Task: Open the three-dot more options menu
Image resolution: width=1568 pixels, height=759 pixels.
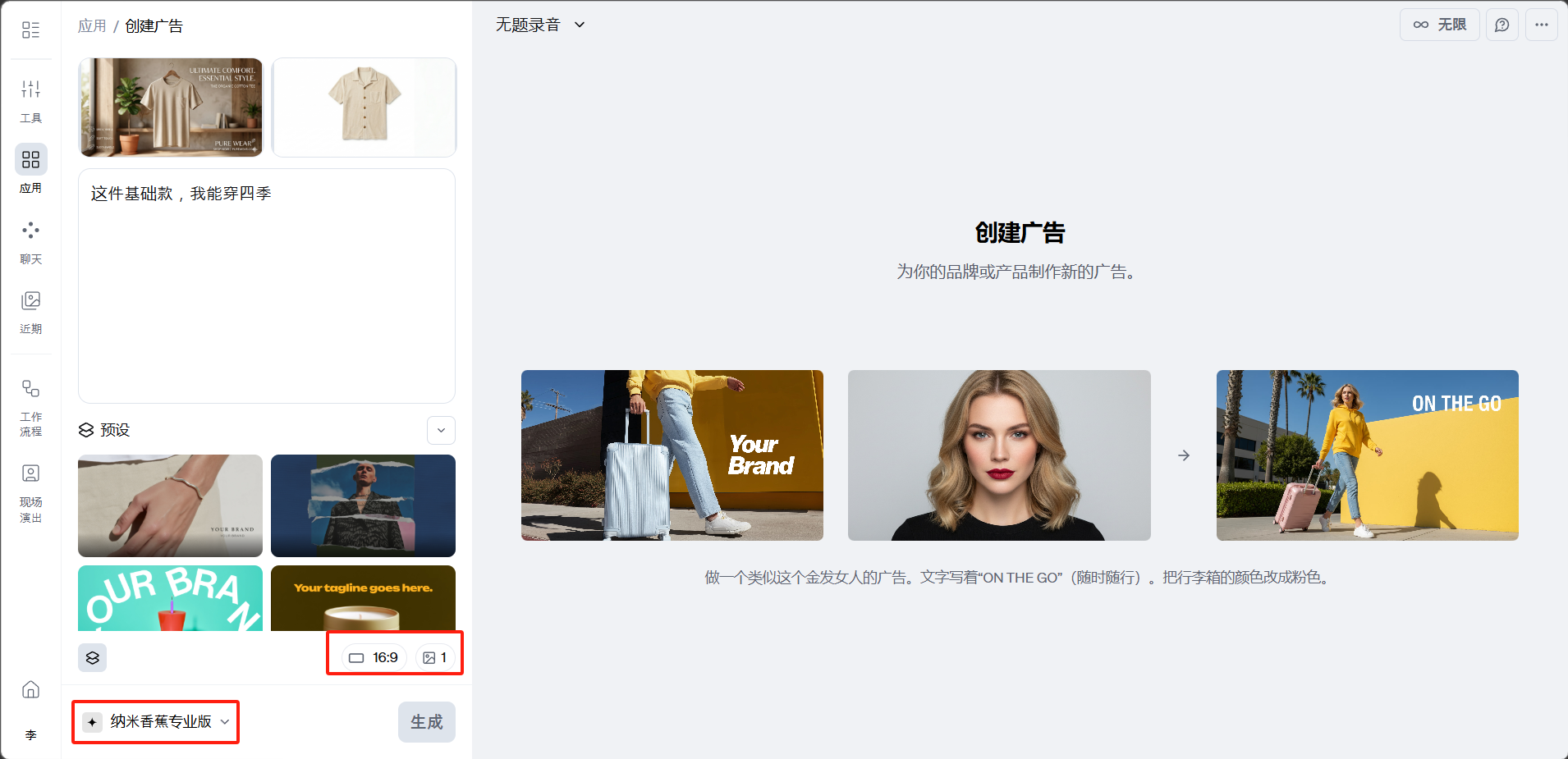Action: (1541, 25)
